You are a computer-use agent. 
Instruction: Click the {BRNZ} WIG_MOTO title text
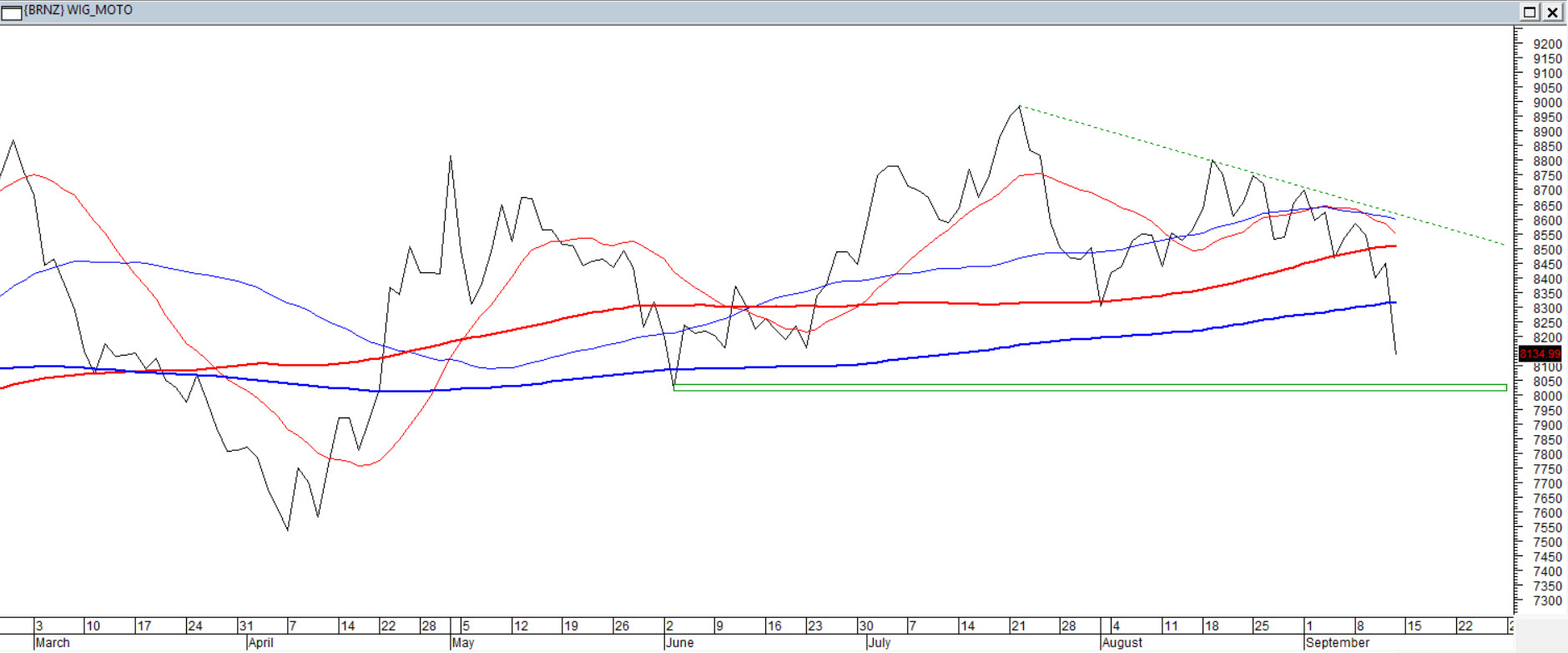(78, 10)
